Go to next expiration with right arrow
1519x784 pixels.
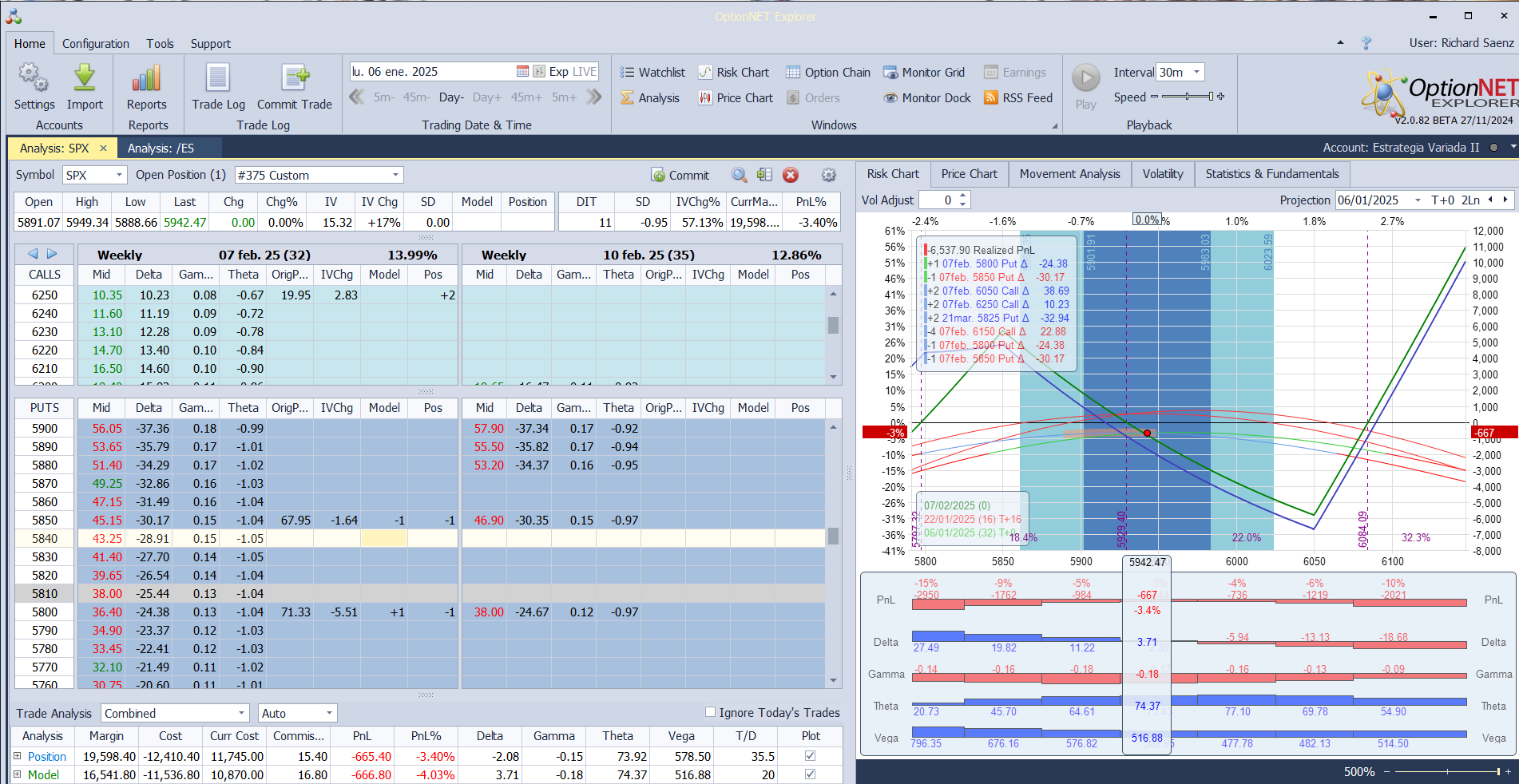(x=52, y=254)
